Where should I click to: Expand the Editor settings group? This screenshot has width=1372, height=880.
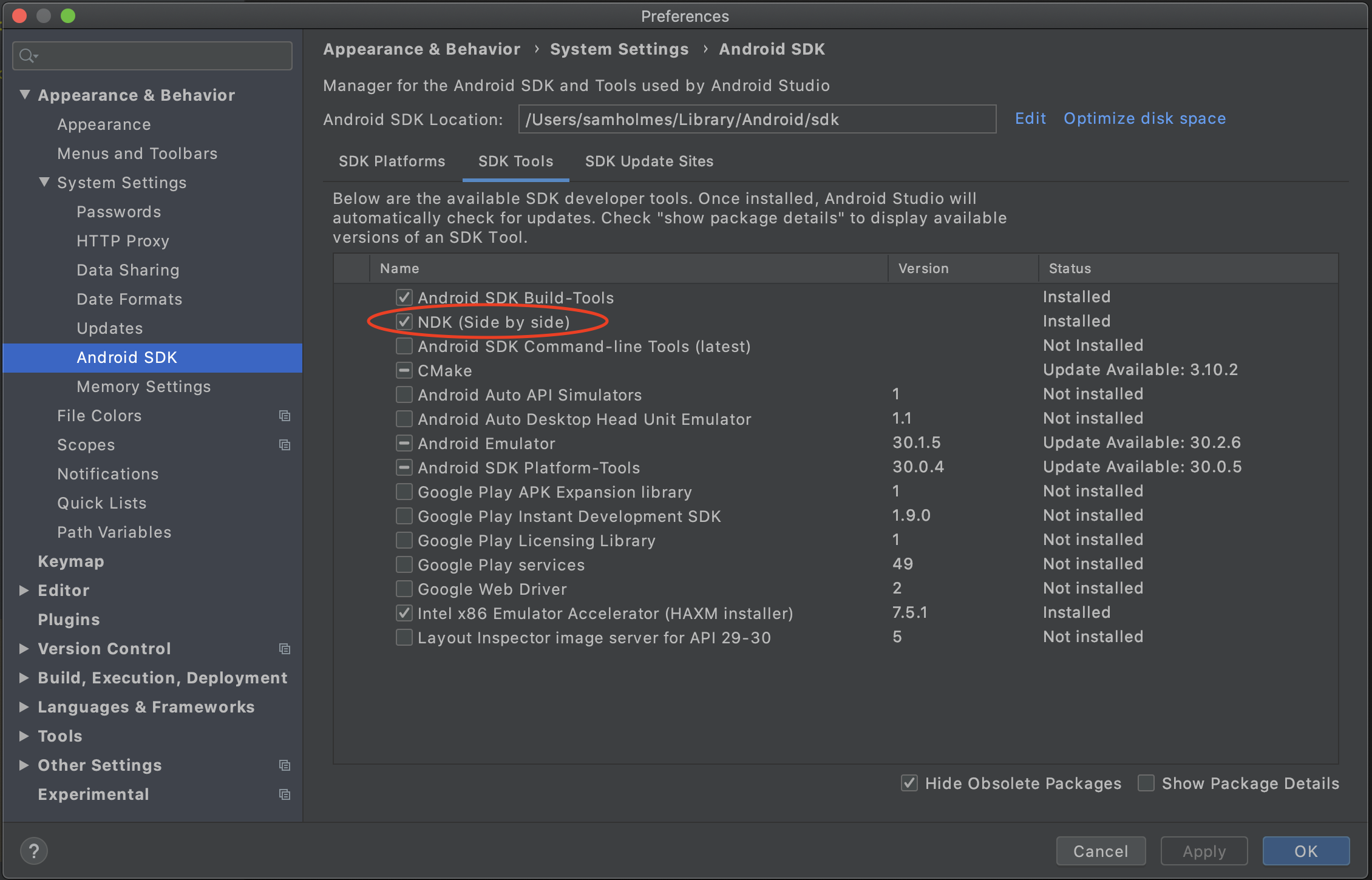(x=24, y=590)
